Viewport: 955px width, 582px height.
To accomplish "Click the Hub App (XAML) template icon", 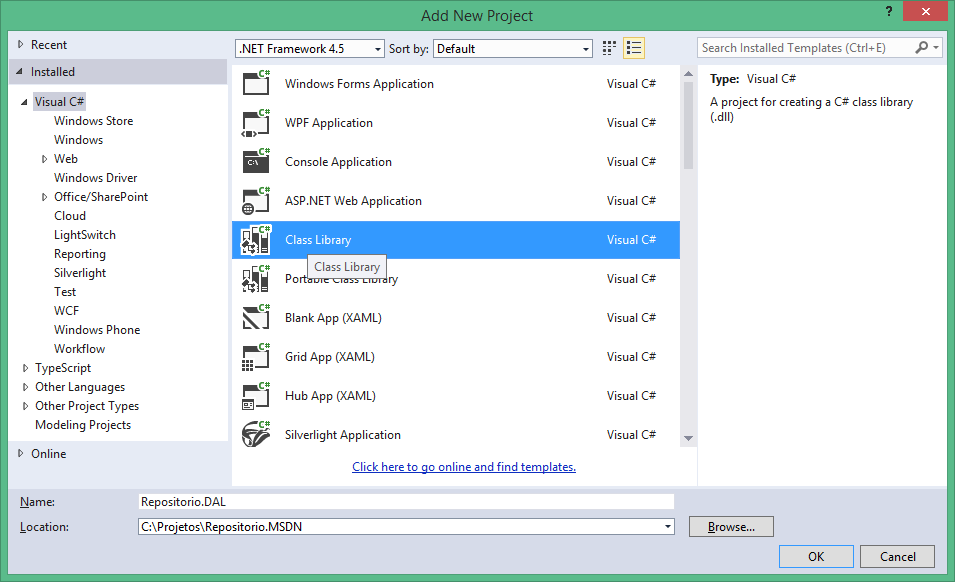I will [256, 396].
